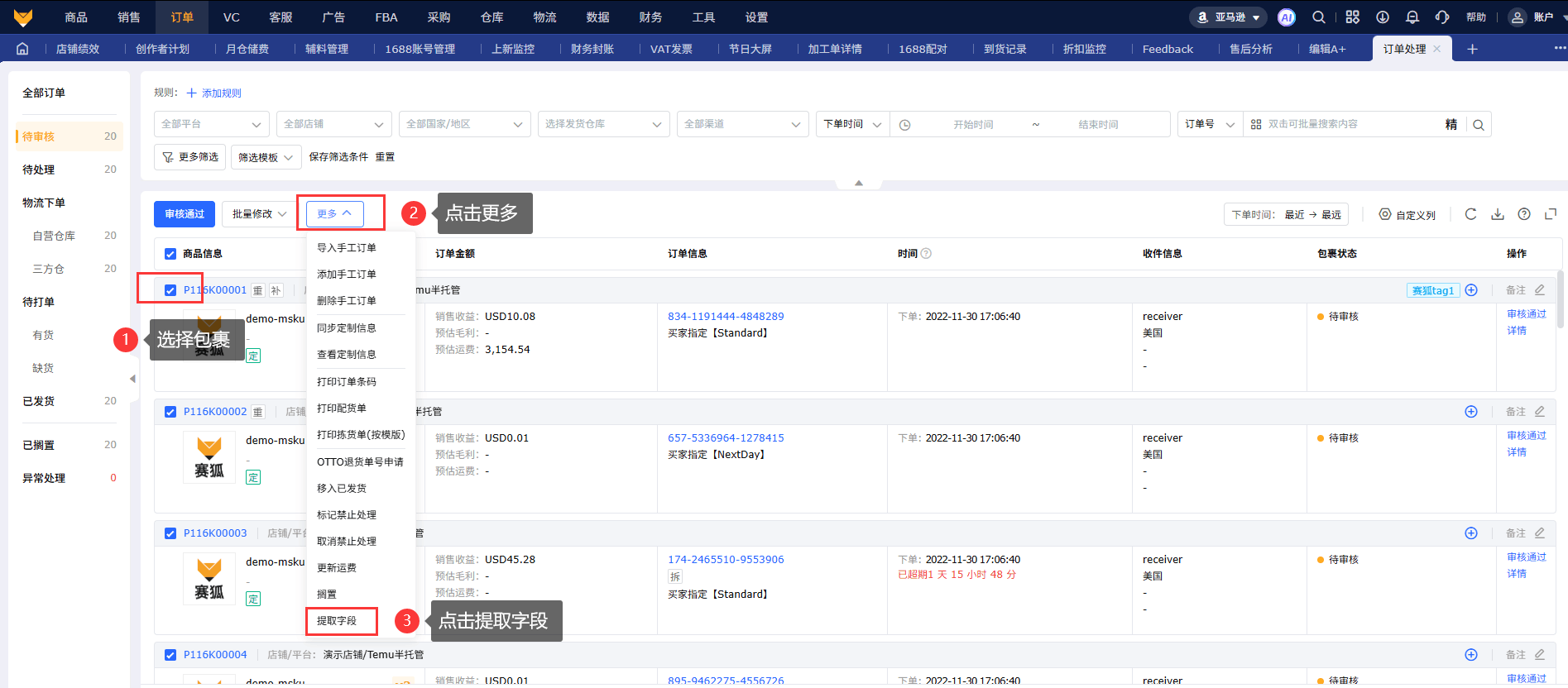Click the 开始时间 start date field
The height and width of the screenshot is (688, 1568).
pyautogui.click(x=973, y=125)
